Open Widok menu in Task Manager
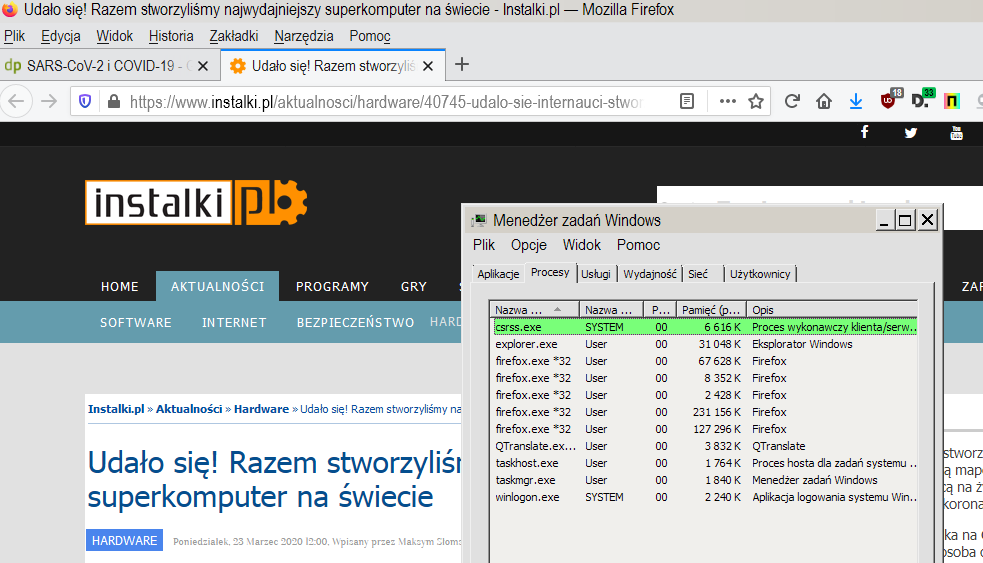 pyautogui.click(x=581, y=245)
